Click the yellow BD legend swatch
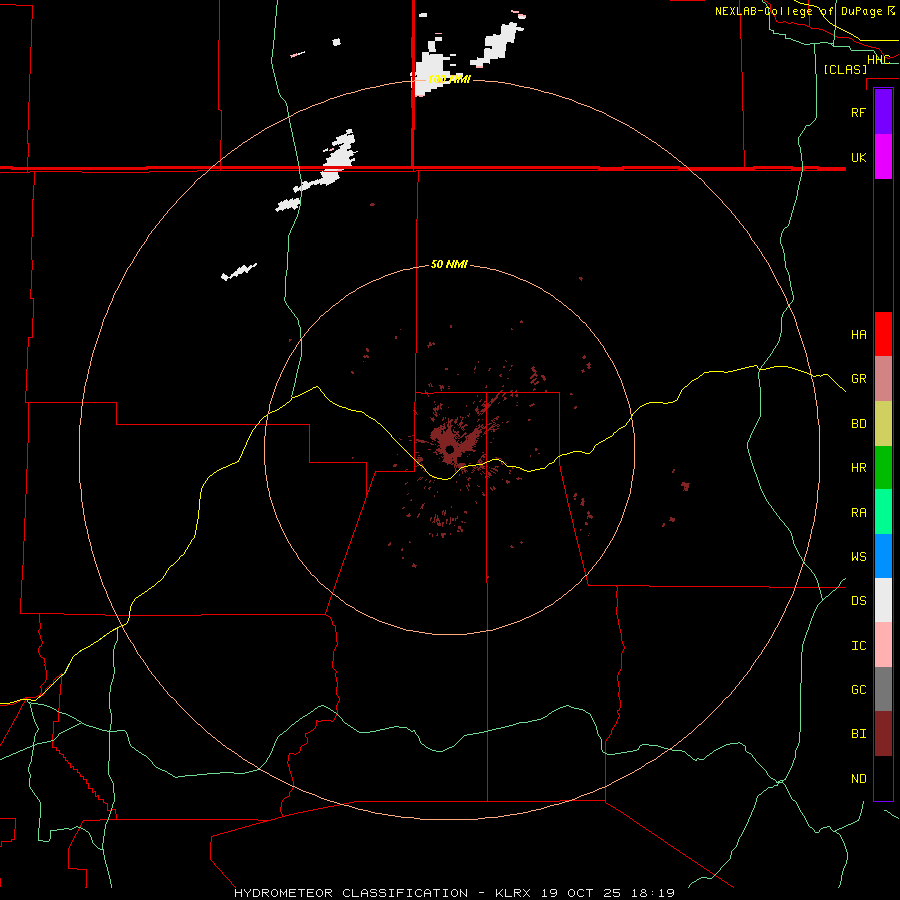This screenshot has height=900, width=900. click(x=883, y=424)
